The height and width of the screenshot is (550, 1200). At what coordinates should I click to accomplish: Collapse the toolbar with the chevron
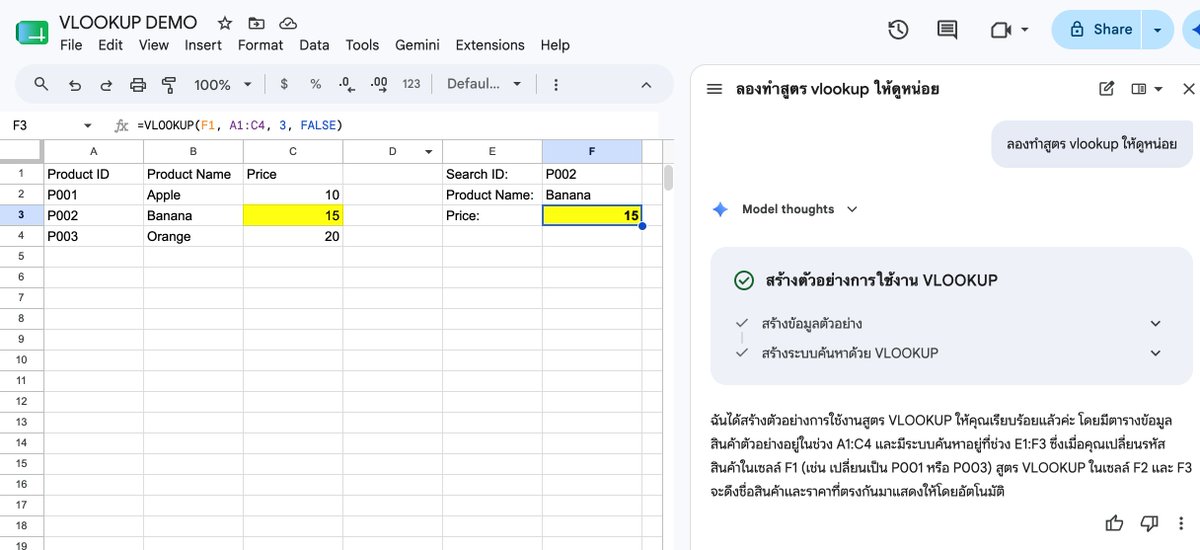(645, 85)
